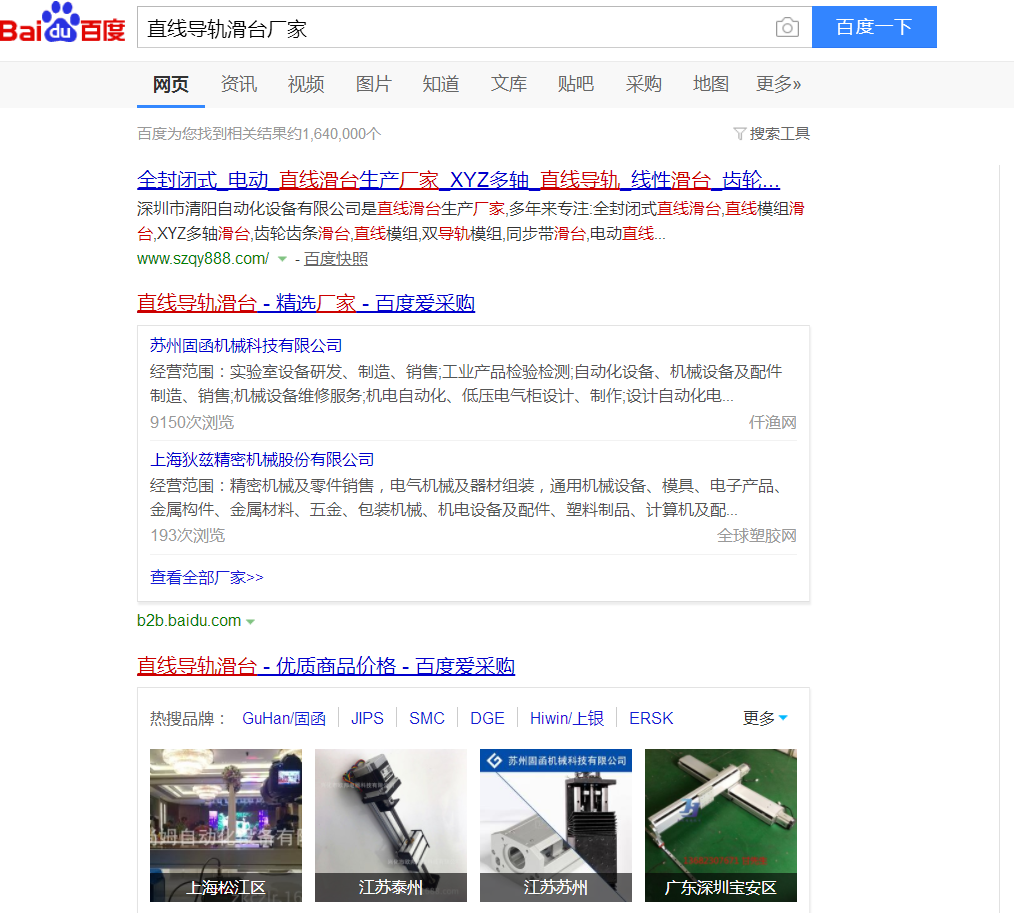1014x913 pixels.
Task: Select GuHan/固函 brand filter
Action: (x=284, y=718)
